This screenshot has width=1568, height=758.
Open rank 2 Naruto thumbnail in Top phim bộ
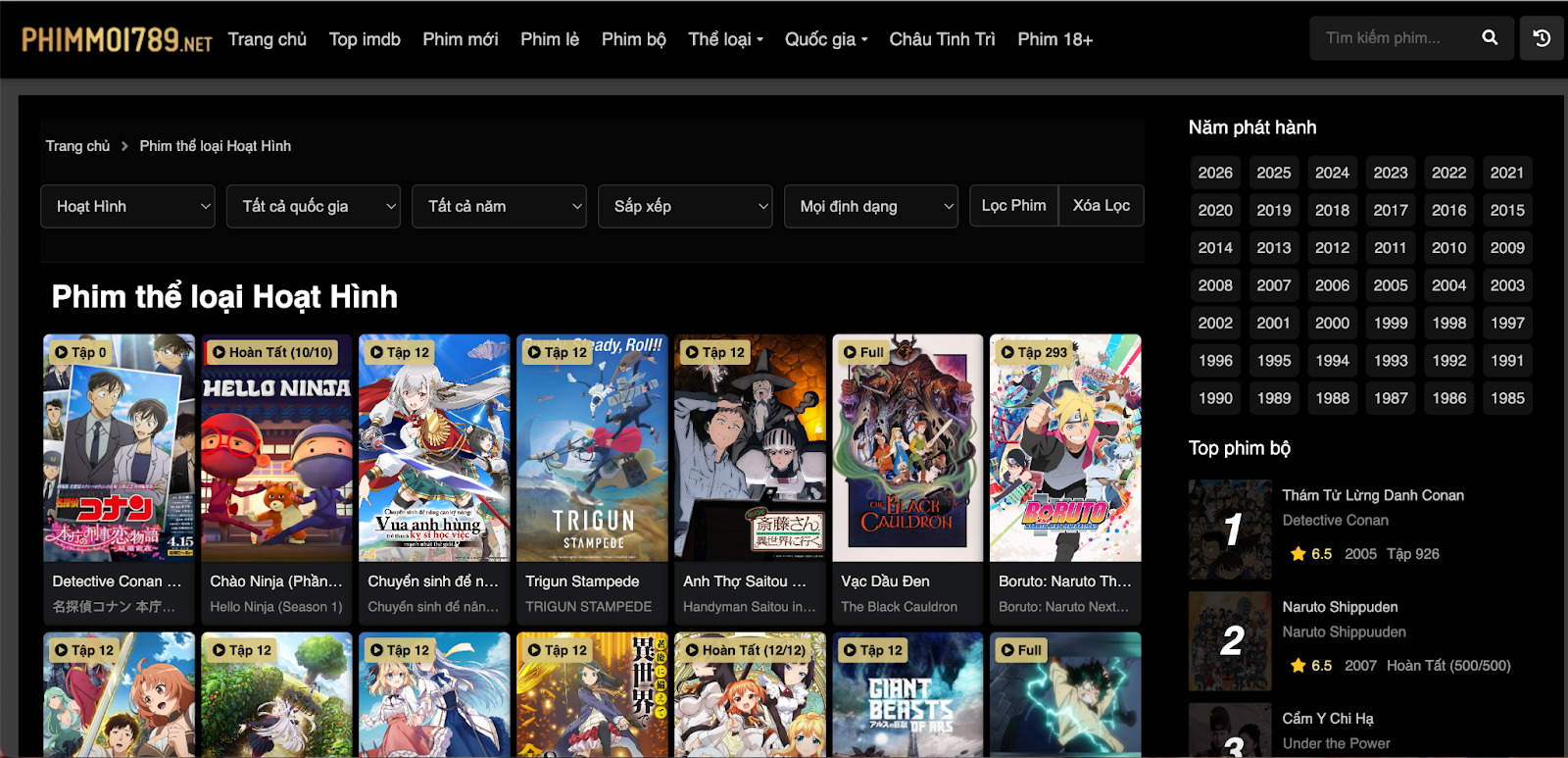click(1230, 641)
